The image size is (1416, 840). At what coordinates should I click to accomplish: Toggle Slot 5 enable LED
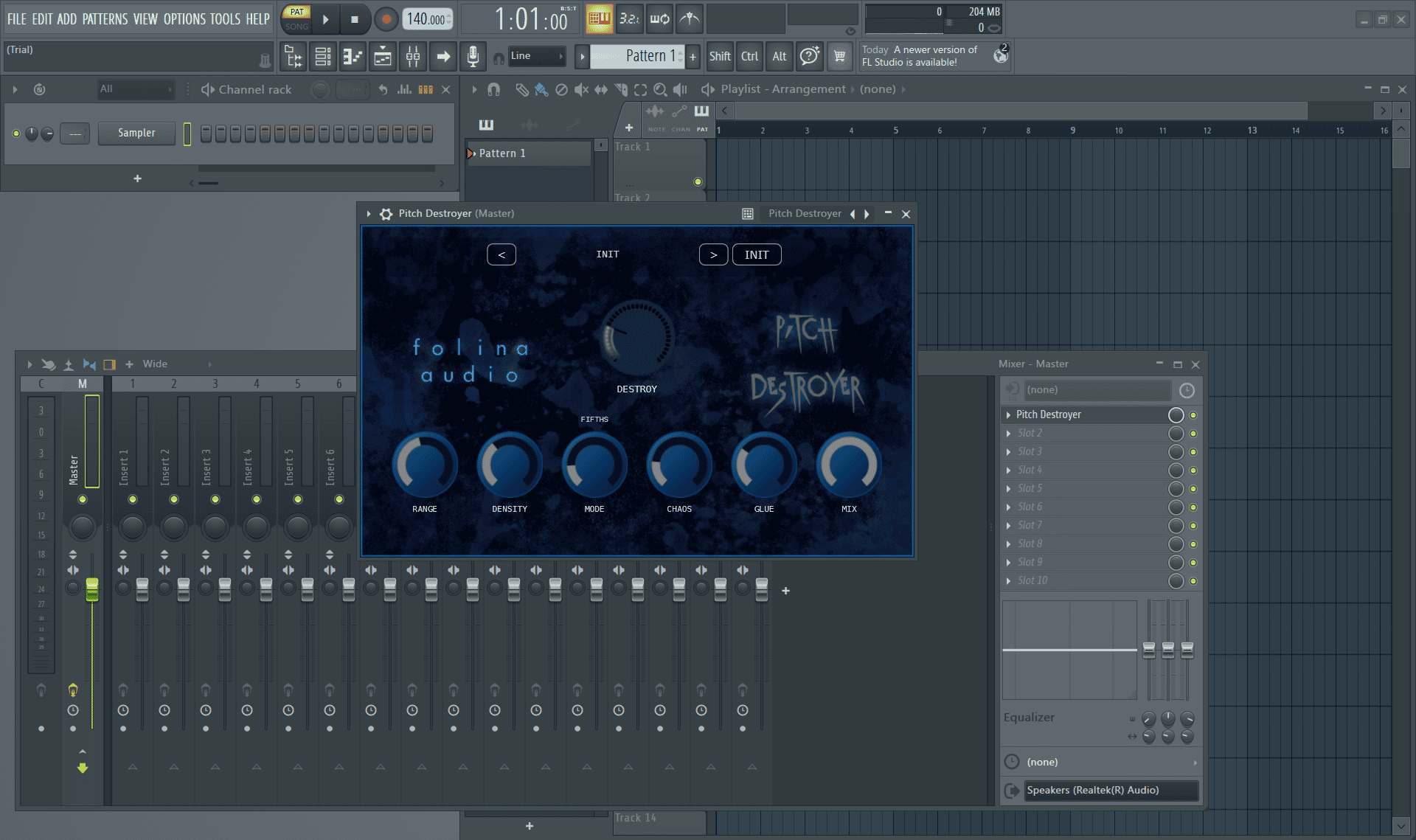click(x=1193, y=489)
